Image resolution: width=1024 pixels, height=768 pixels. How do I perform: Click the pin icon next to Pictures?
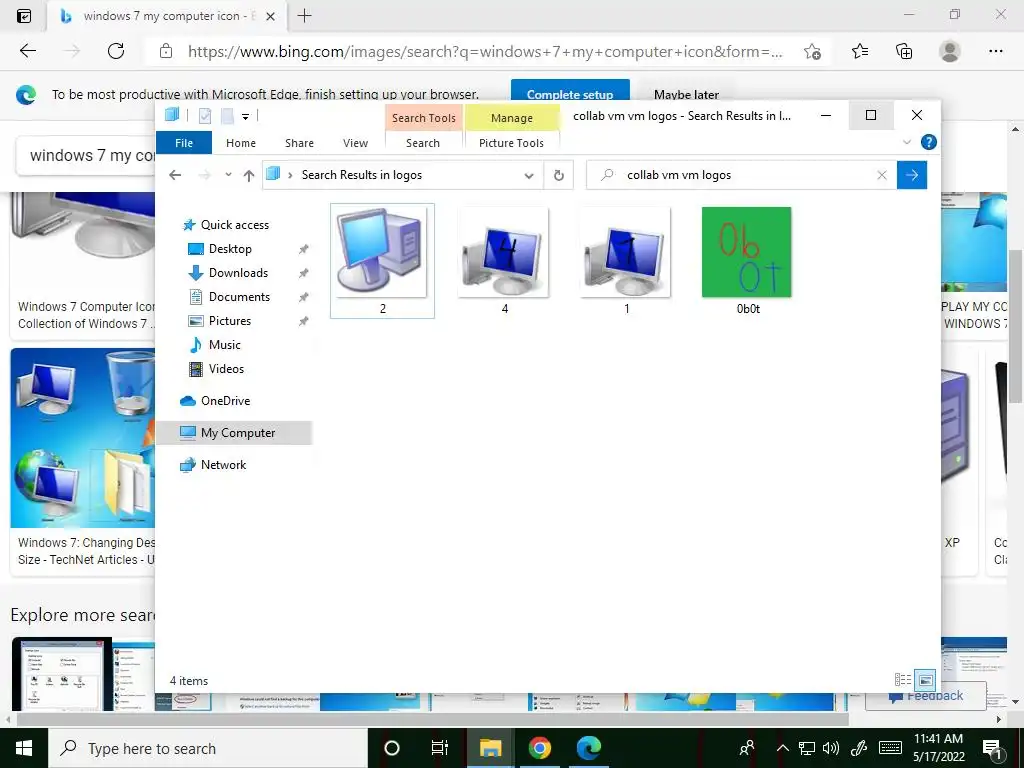[303, 321]
